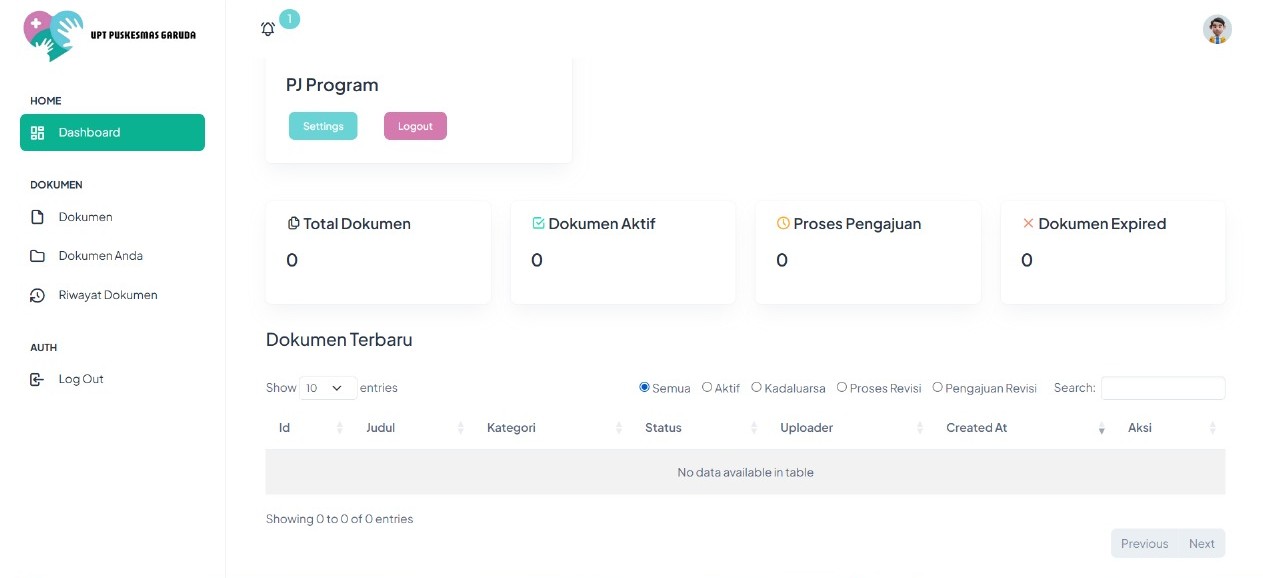
Task: Click the Dokumen file icon in sidebar
Action: 37,216
